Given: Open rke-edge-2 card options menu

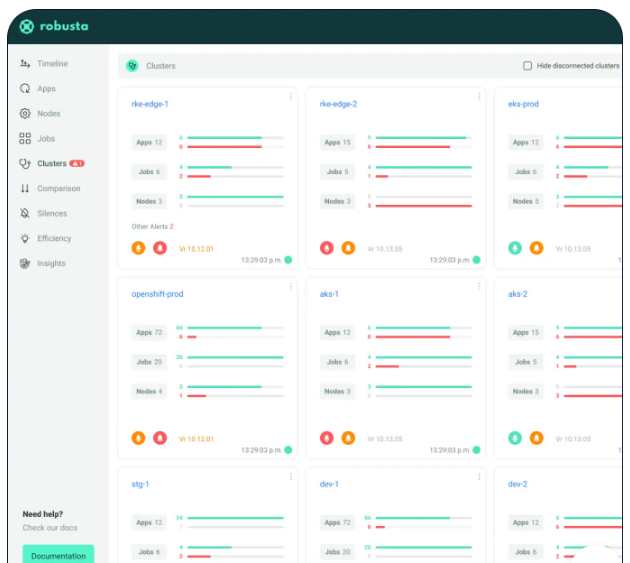Looking at the screenshot, I should tap(479, 96).
